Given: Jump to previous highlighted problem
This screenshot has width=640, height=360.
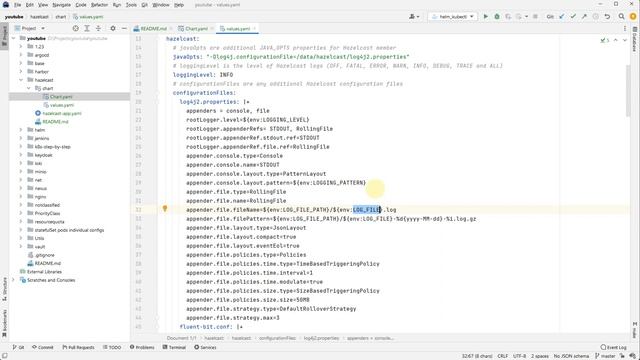Looking at the screenshot, I should pos(616,40).
